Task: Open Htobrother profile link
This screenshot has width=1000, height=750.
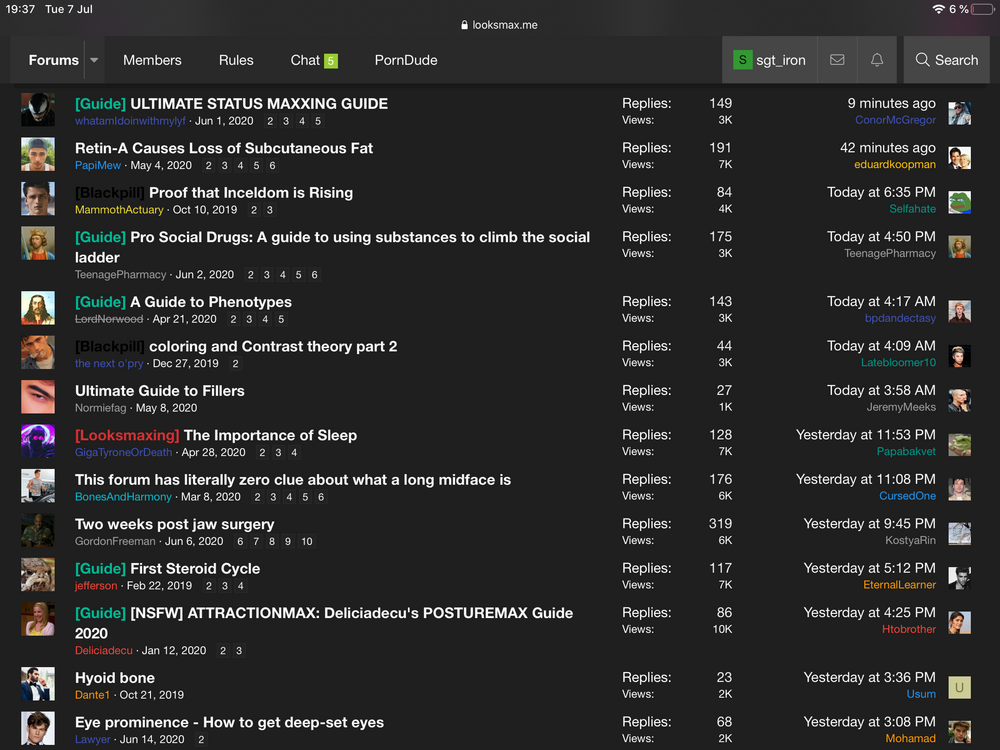Action: pos(909,629)
